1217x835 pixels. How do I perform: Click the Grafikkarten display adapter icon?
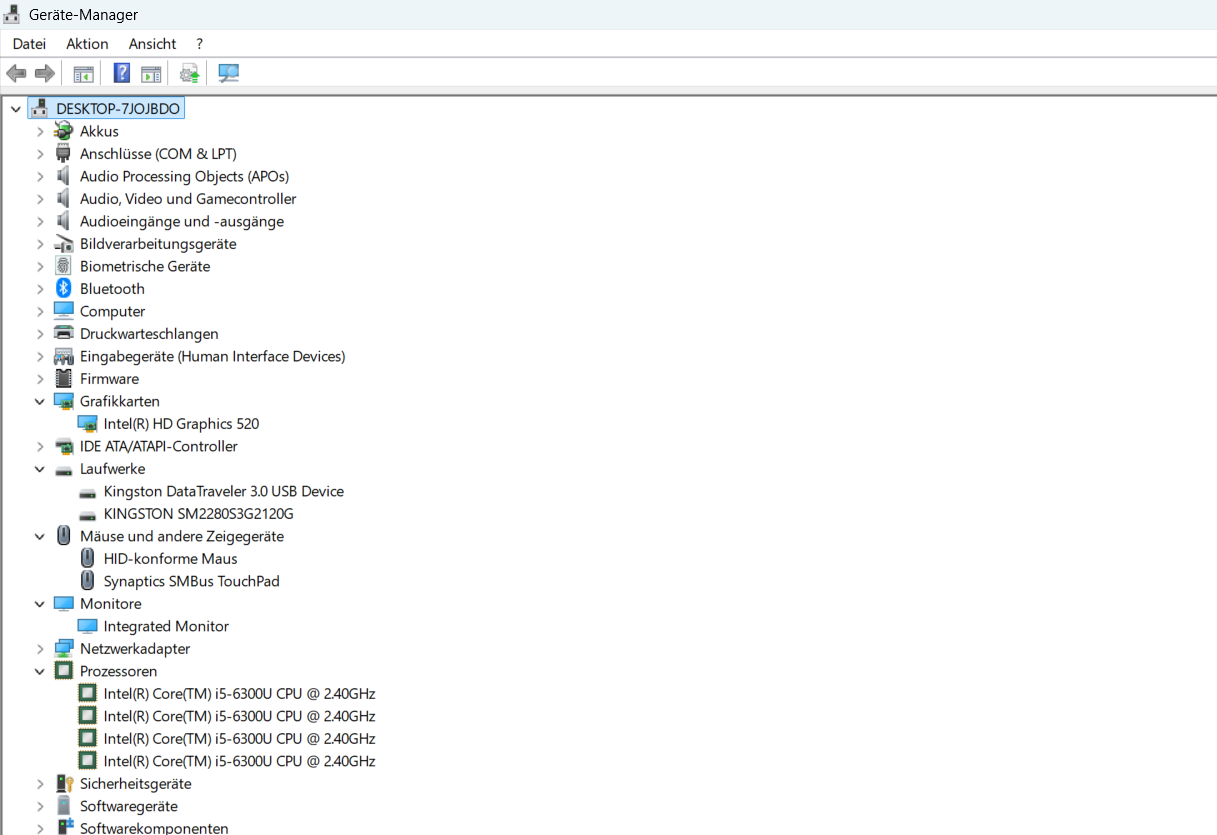(x=64, y=401)
